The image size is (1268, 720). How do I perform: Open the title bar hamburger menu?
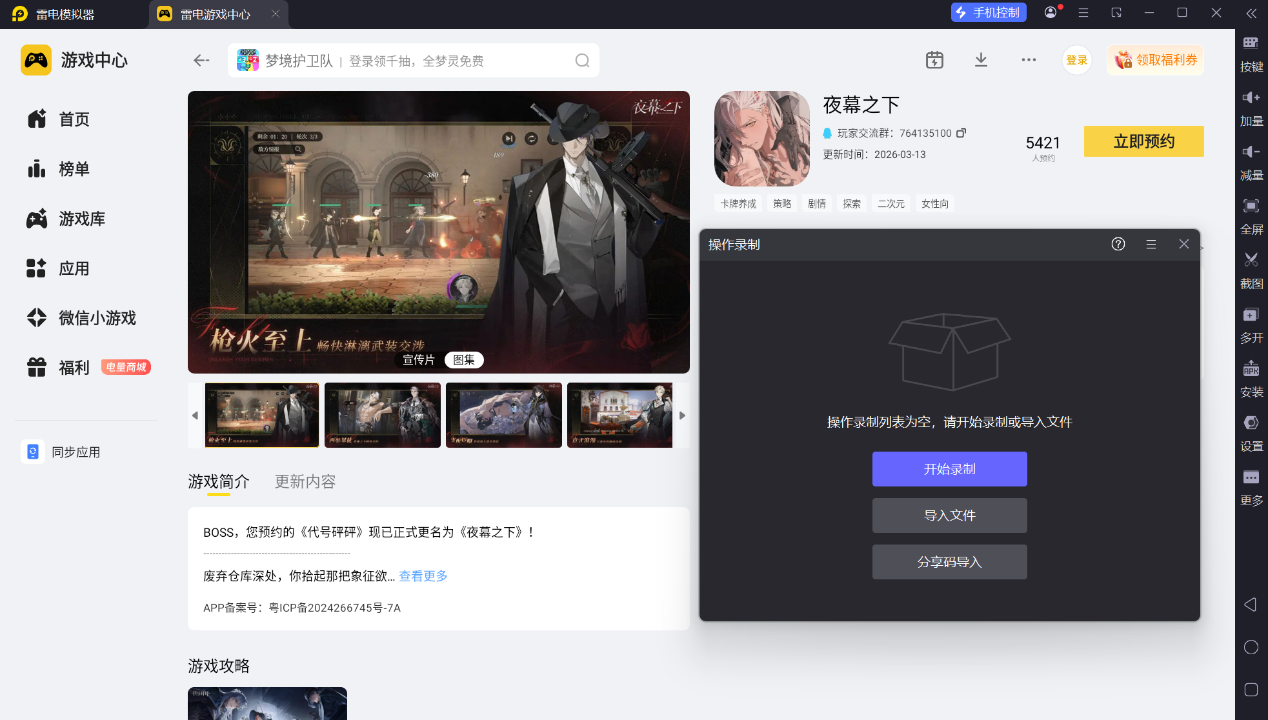click(x=1083, y=12)
